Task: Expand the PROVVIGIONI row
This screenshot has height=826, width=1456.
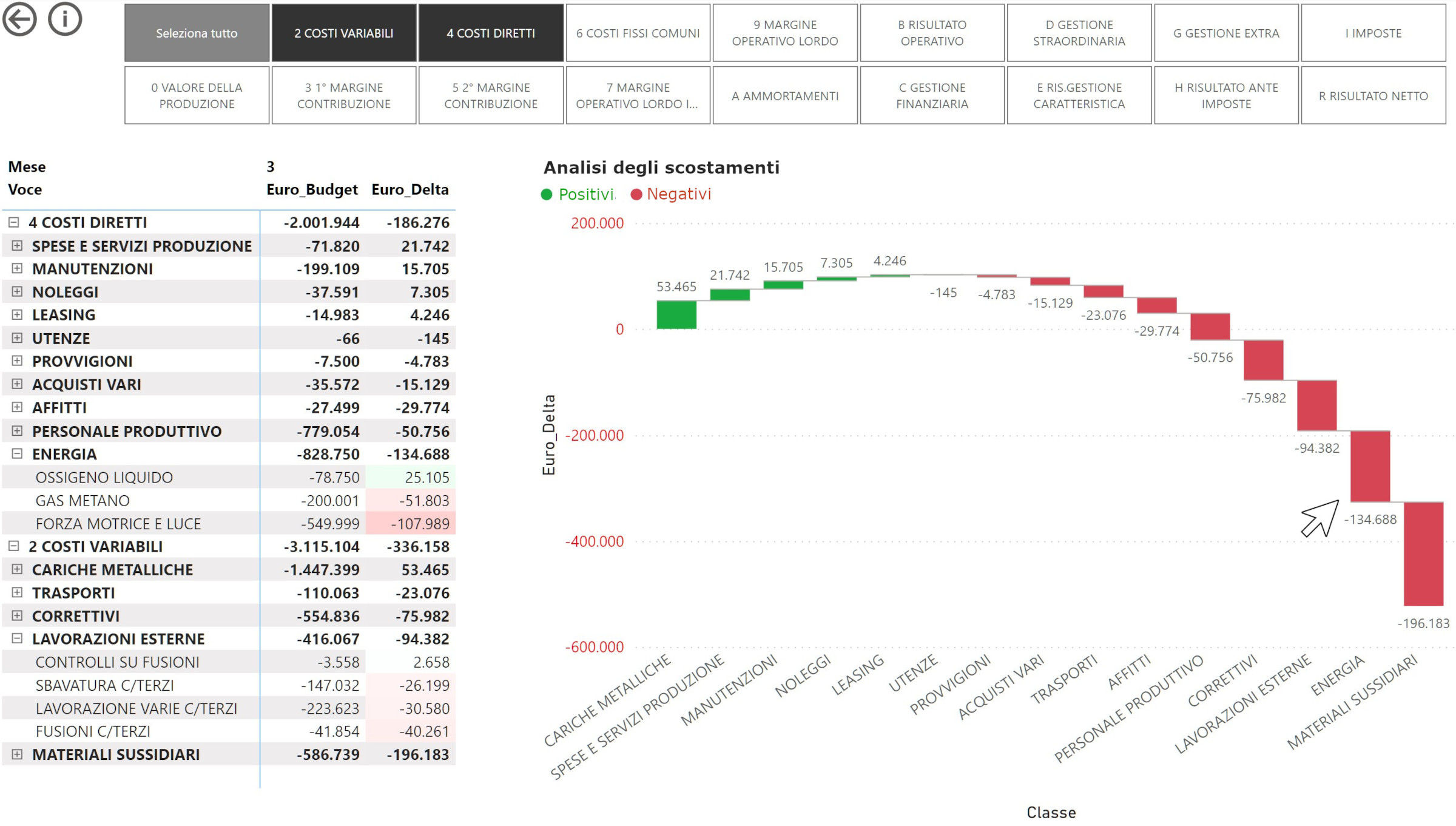Action: 17,361
